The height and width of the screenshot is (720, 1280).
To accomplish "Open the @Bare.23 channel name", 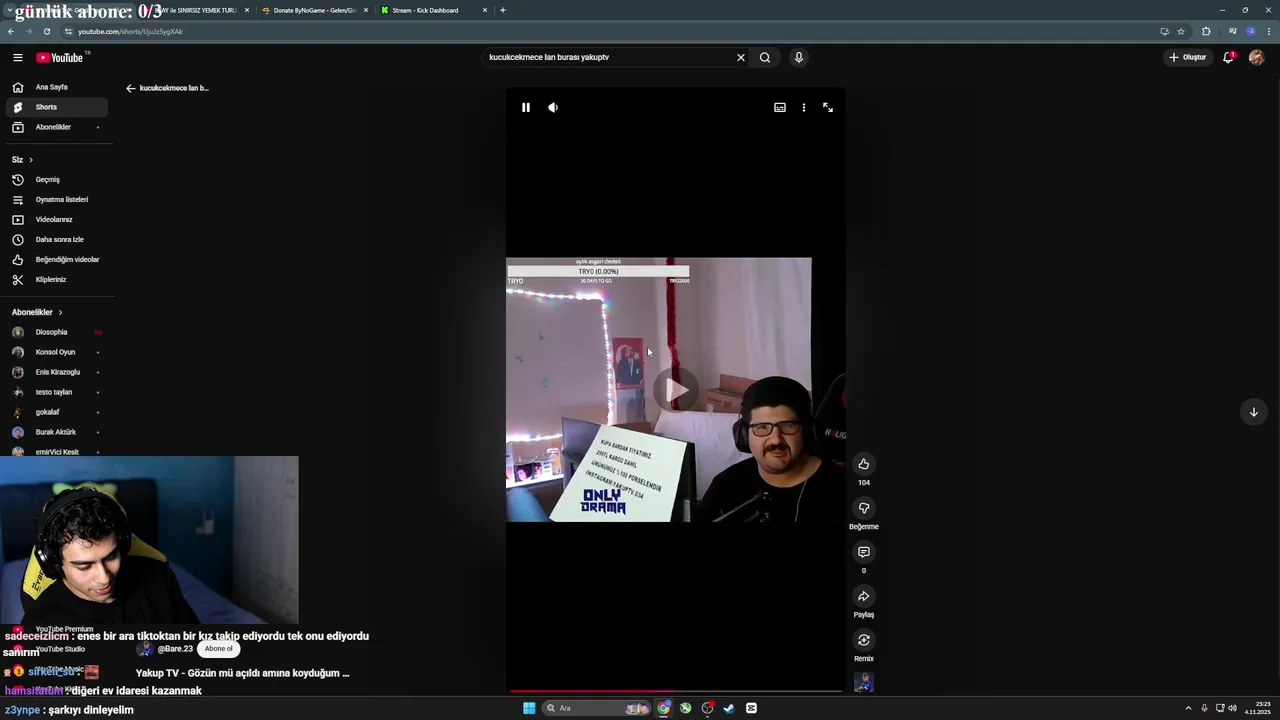I will point(175,649).
